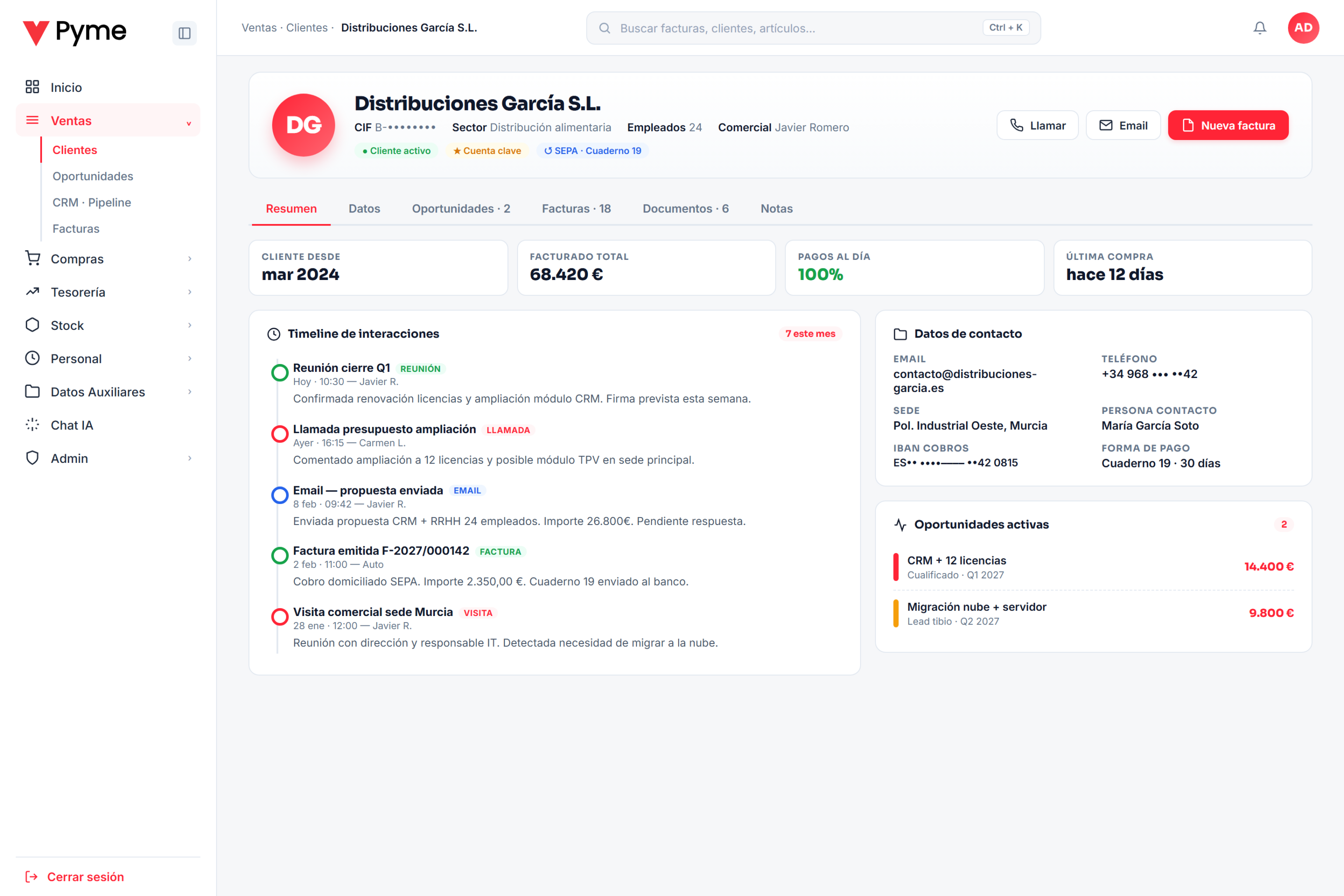Image resolution: width=1344 pixels, height=896 pixels.
Task: Click the Facturado total 68.420 € card
Action: (x=646, y=267)
